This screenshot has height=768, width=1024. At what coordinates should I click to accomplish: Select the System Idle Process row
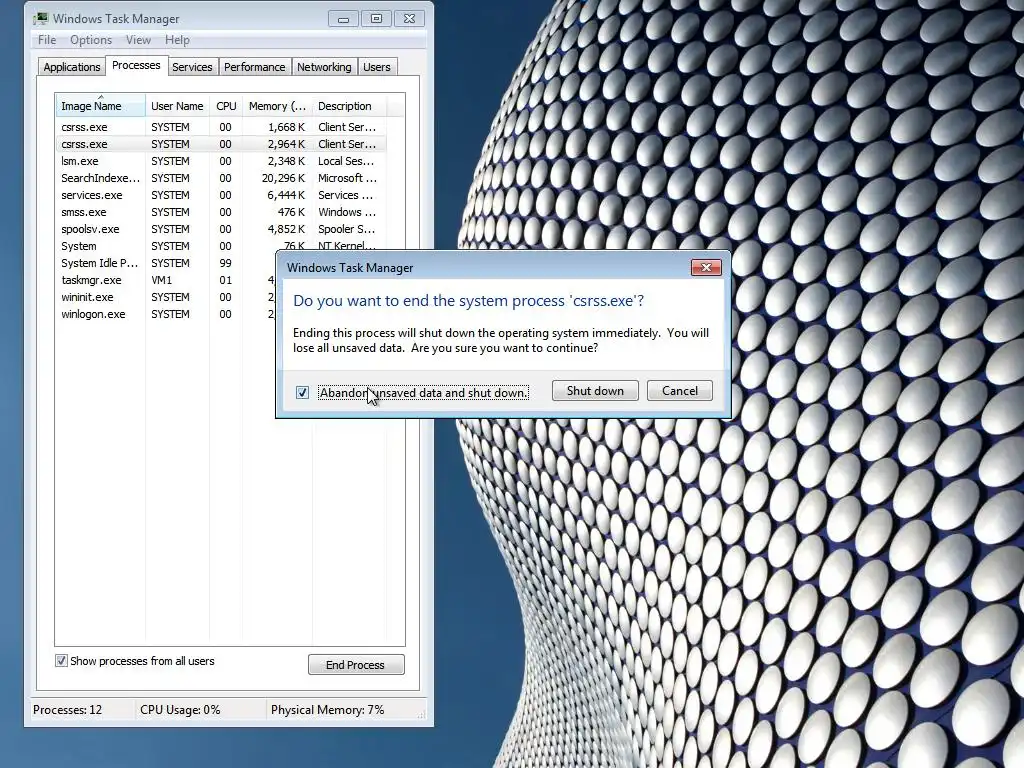[166, 263]
